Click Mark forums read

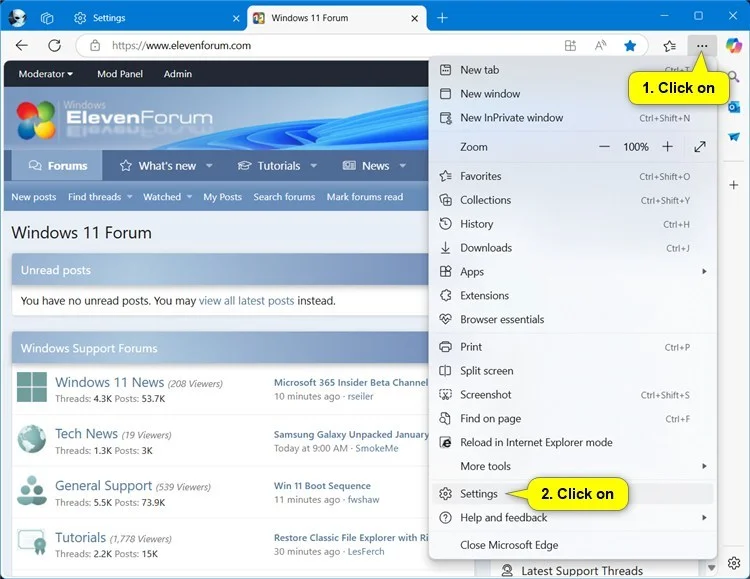pos(365,197)
